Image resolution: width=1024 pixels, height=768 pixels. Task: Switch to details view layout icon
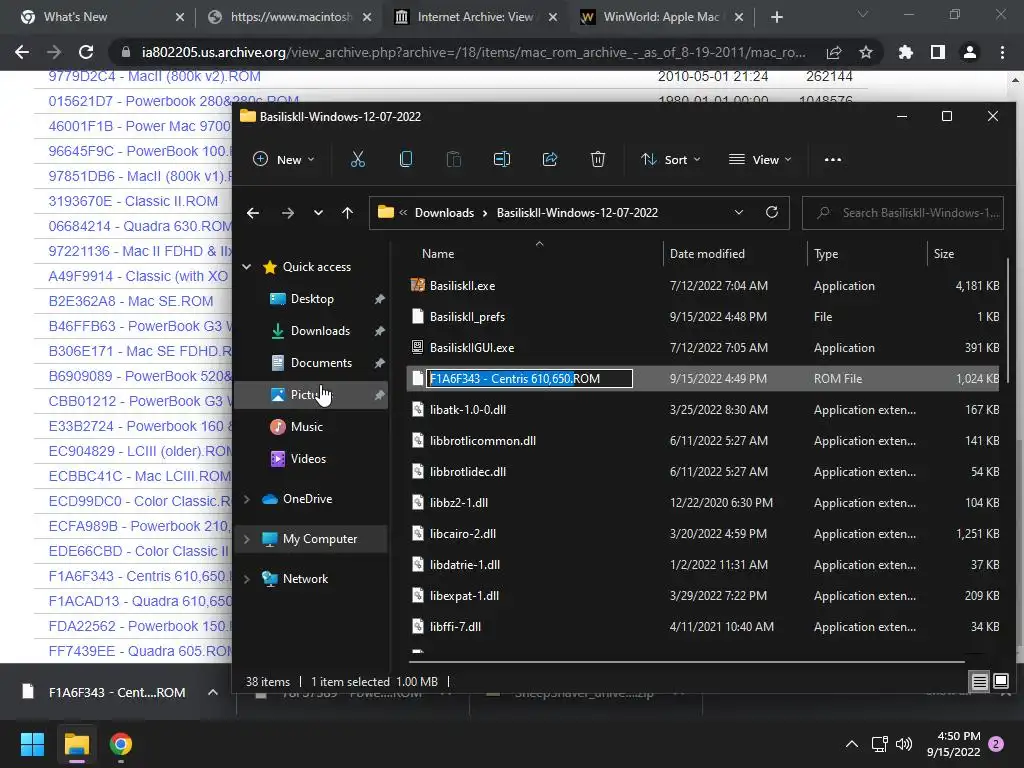coord(980,682)
